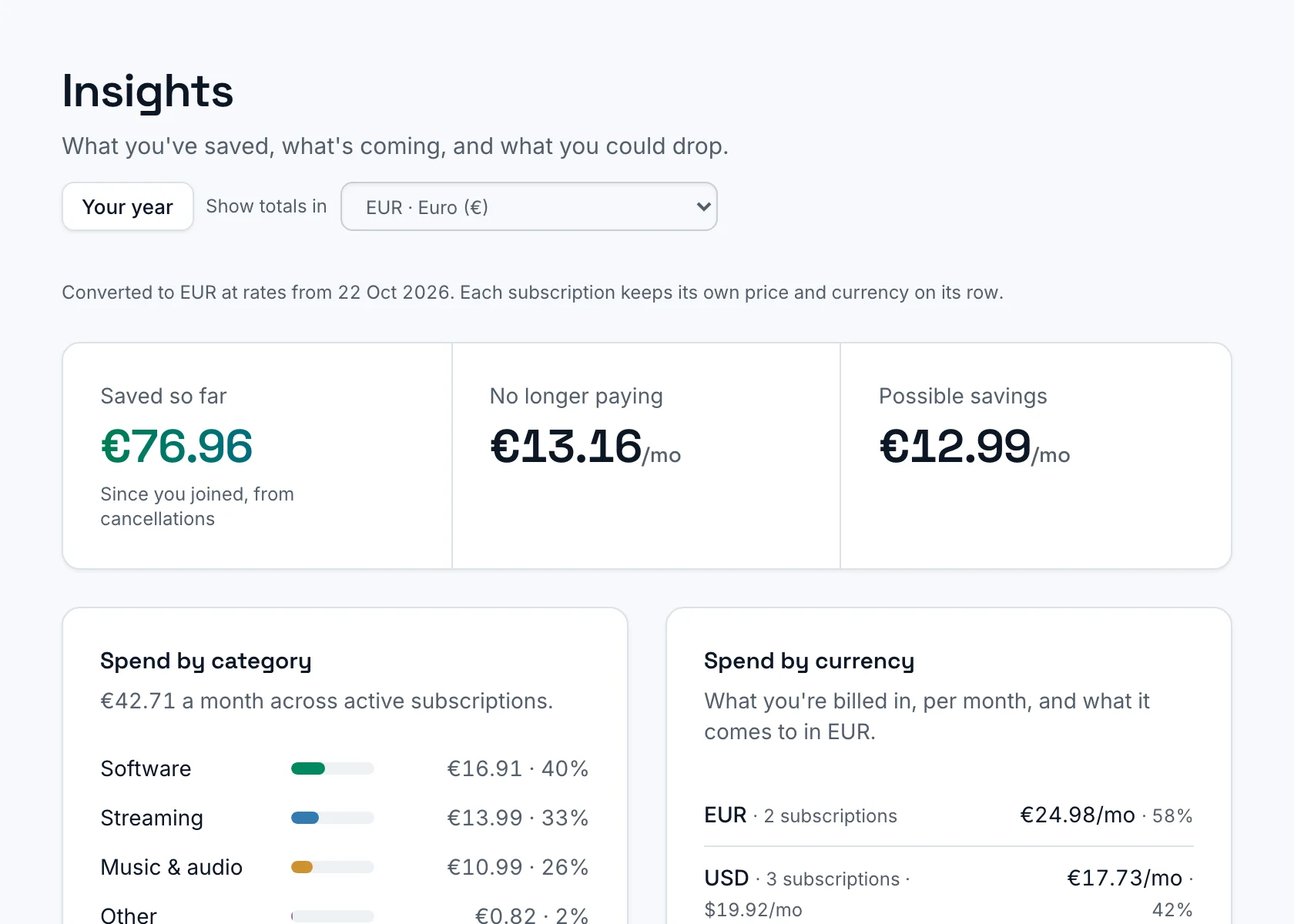This screenshot has height=924, width=1294.
Task: Open the Your year view
Action: click(x=128, y=206)
